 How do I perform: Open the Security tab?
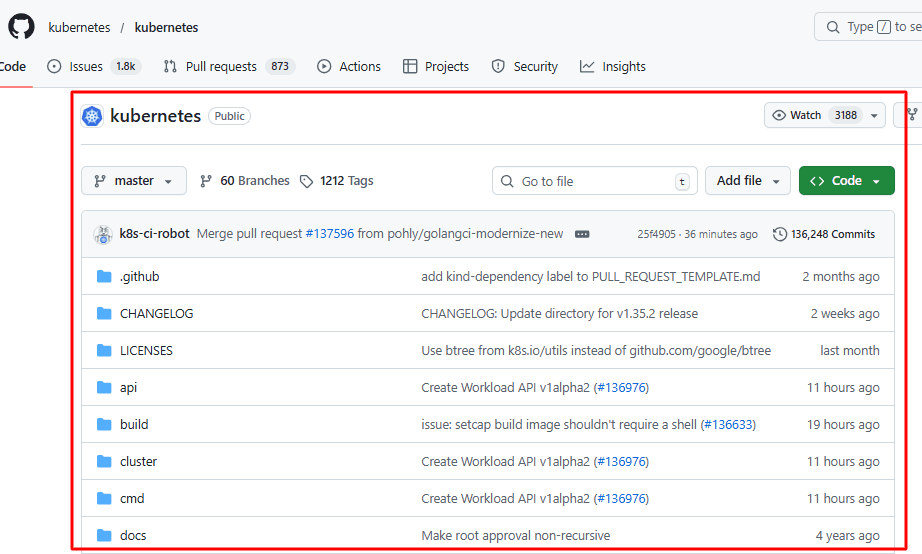525,66
